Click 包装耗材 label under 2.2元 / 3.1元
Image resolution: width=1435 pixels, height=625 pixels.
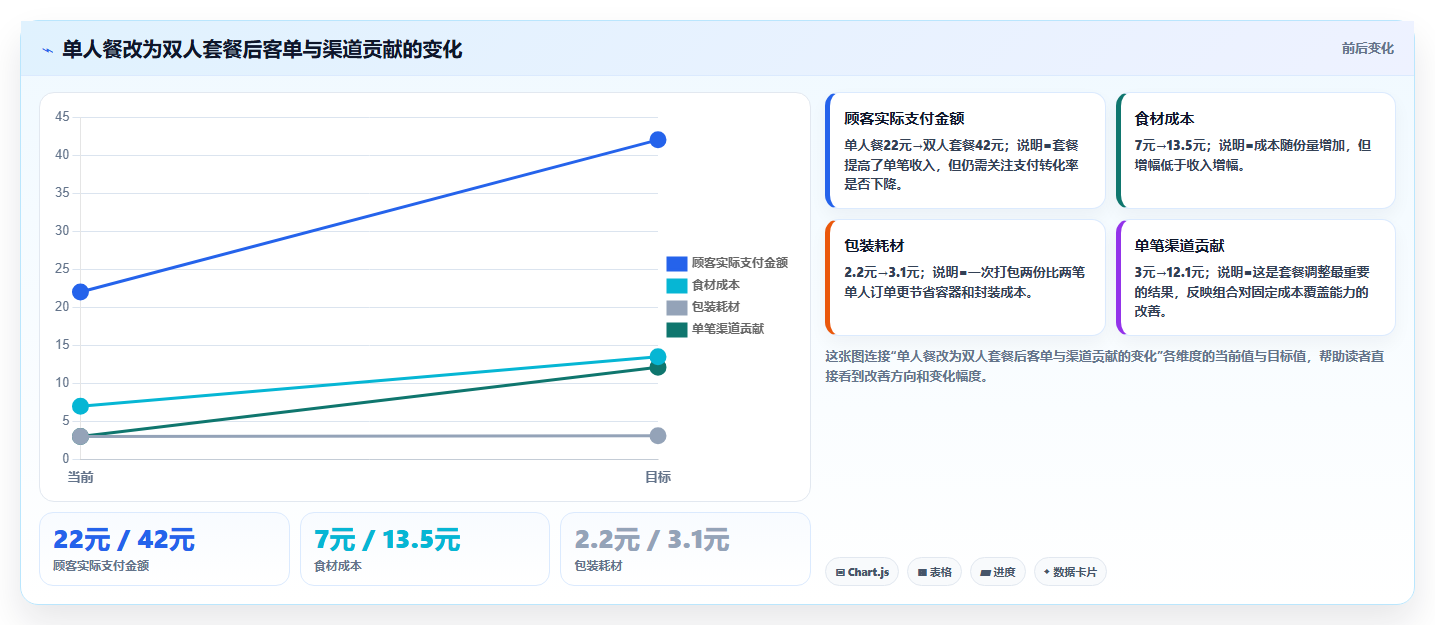[598, 566]
